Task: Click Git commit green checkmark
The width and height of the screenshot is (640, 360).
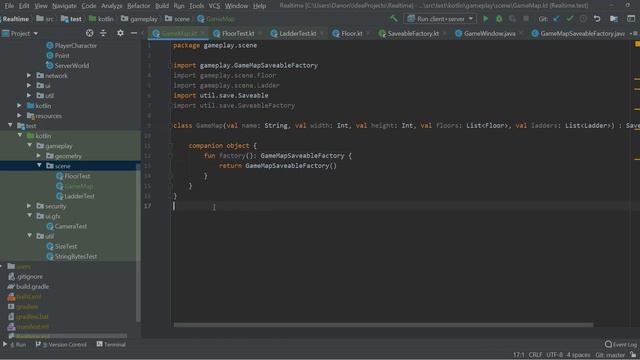Action: click(570, 19)
